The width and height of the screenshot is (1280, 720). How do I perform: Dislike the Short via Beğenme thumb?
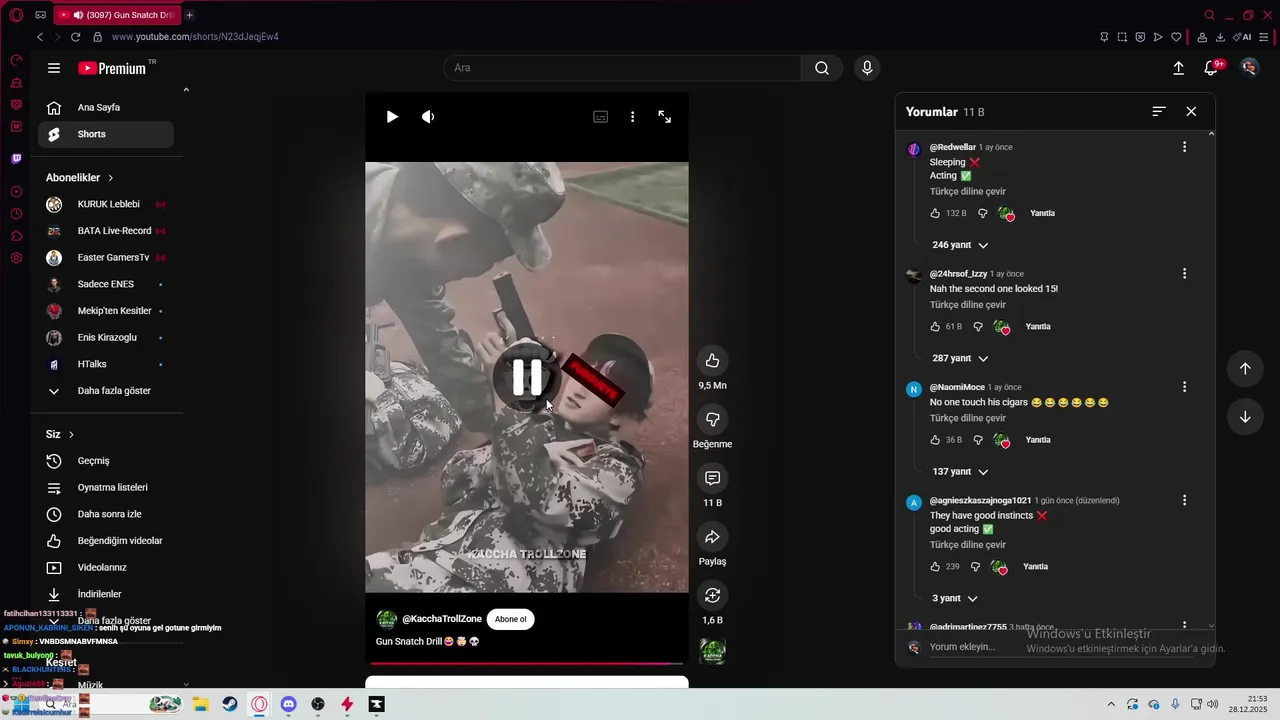point(712,419)
